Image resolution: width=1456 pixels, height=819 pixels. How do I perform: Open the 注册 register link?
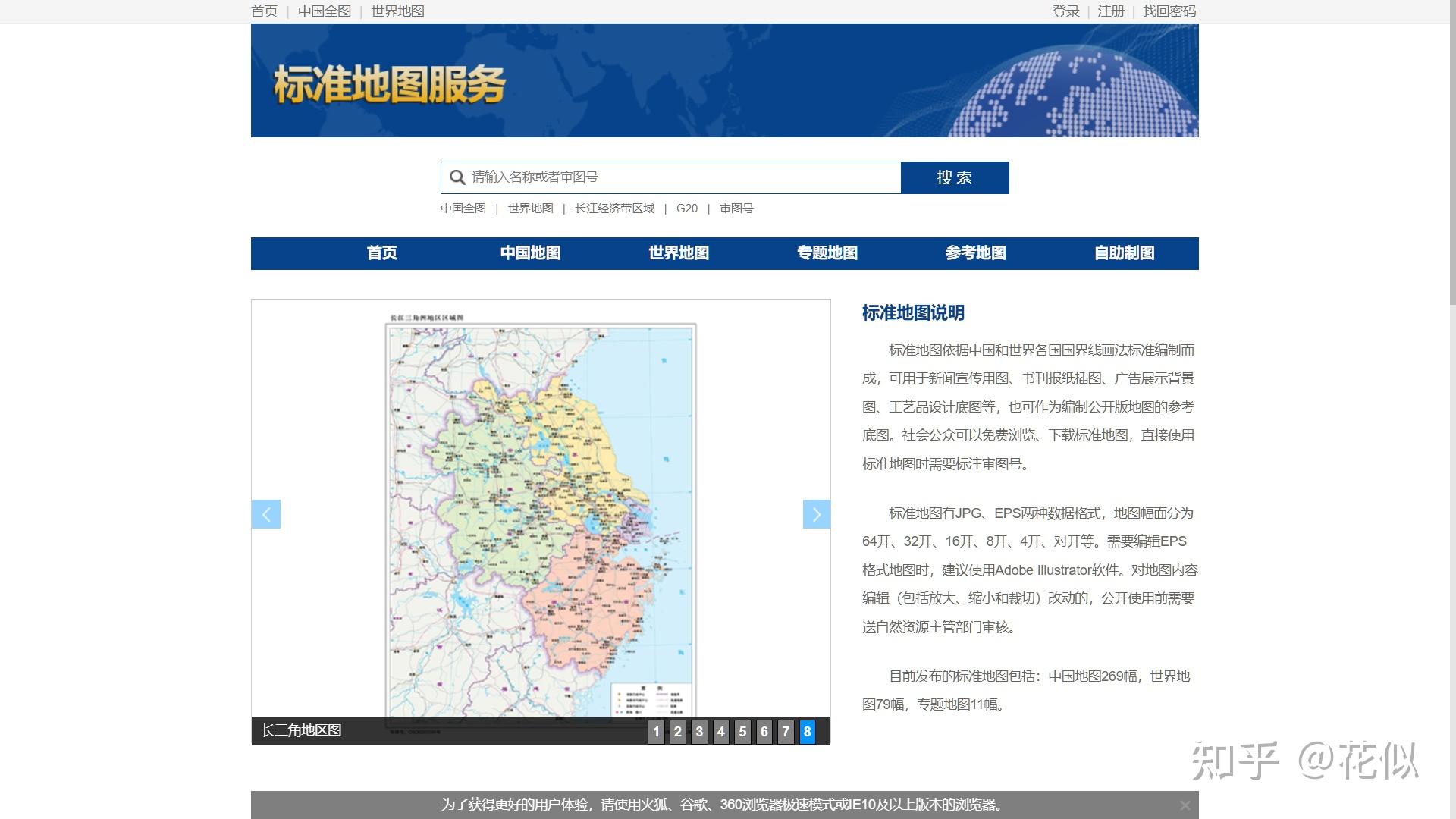pos(1110,11)
